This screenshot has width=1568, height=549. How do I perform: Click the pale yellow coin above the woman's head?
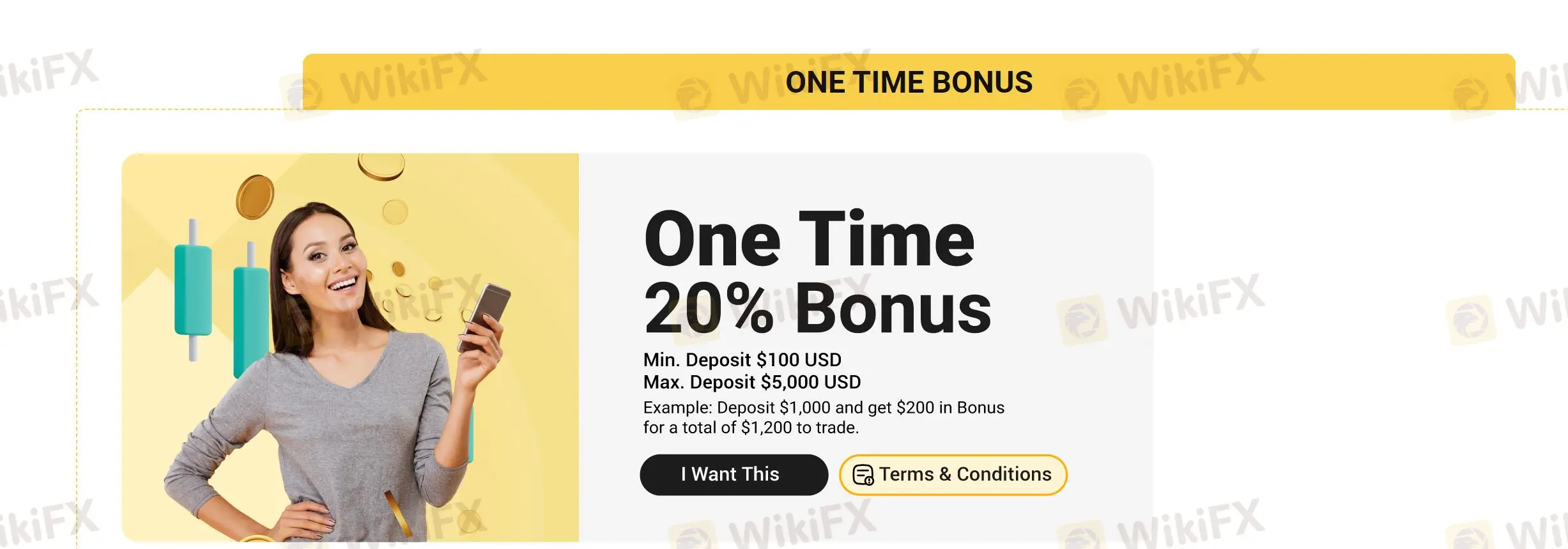(395, 212)
